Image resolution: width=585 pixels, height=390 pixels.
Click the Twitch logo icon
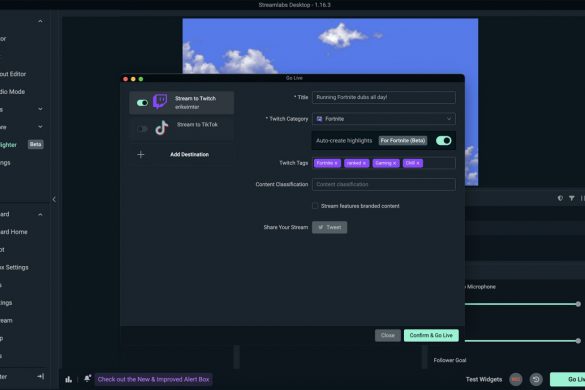(160, 101)
